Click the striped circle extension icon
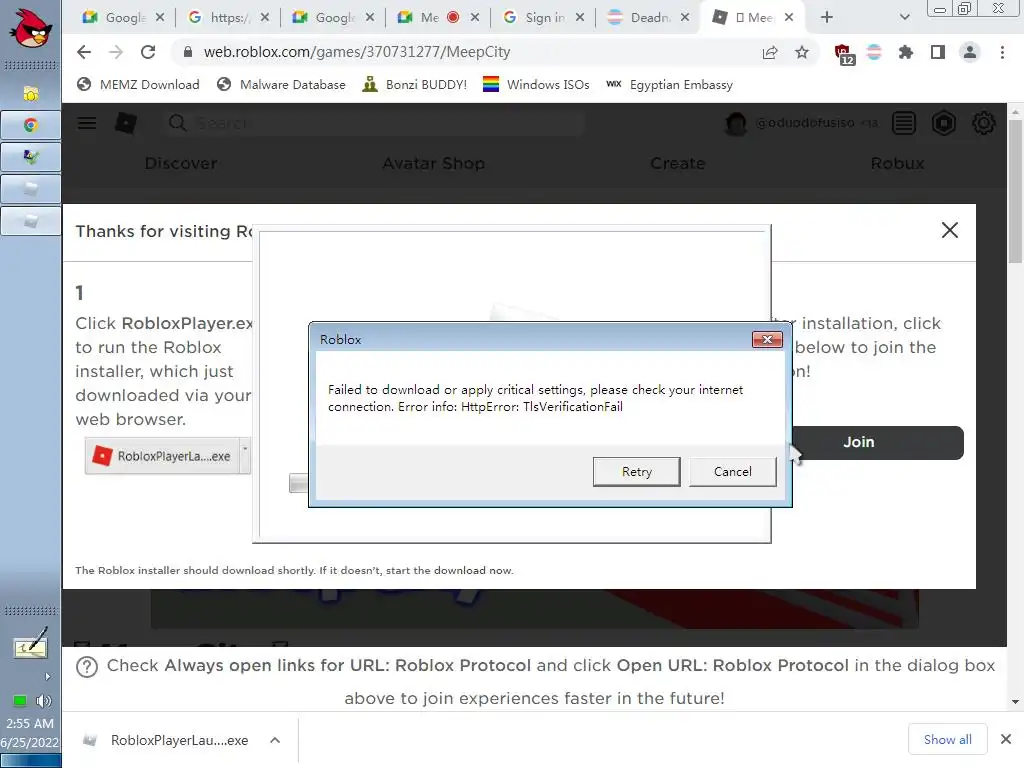The width and height of the screenshot is (1024, 768). [874, 52]
